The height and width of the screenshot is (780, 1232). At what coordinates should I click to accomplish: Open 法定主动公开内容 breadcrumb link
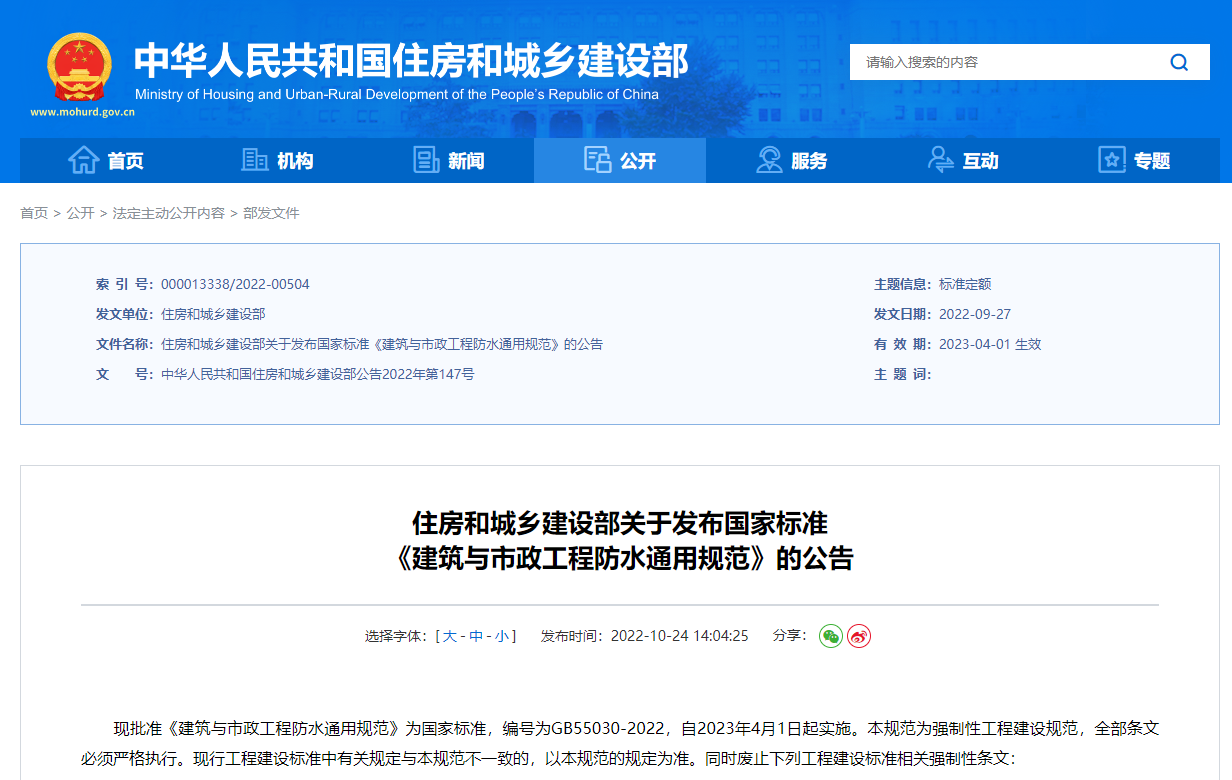click(168, 213)
